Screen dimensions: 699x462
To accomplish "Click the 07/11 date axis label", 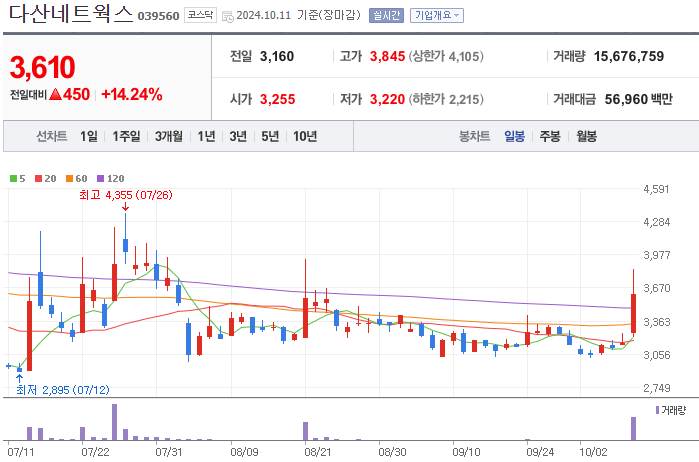I will 21,452.
